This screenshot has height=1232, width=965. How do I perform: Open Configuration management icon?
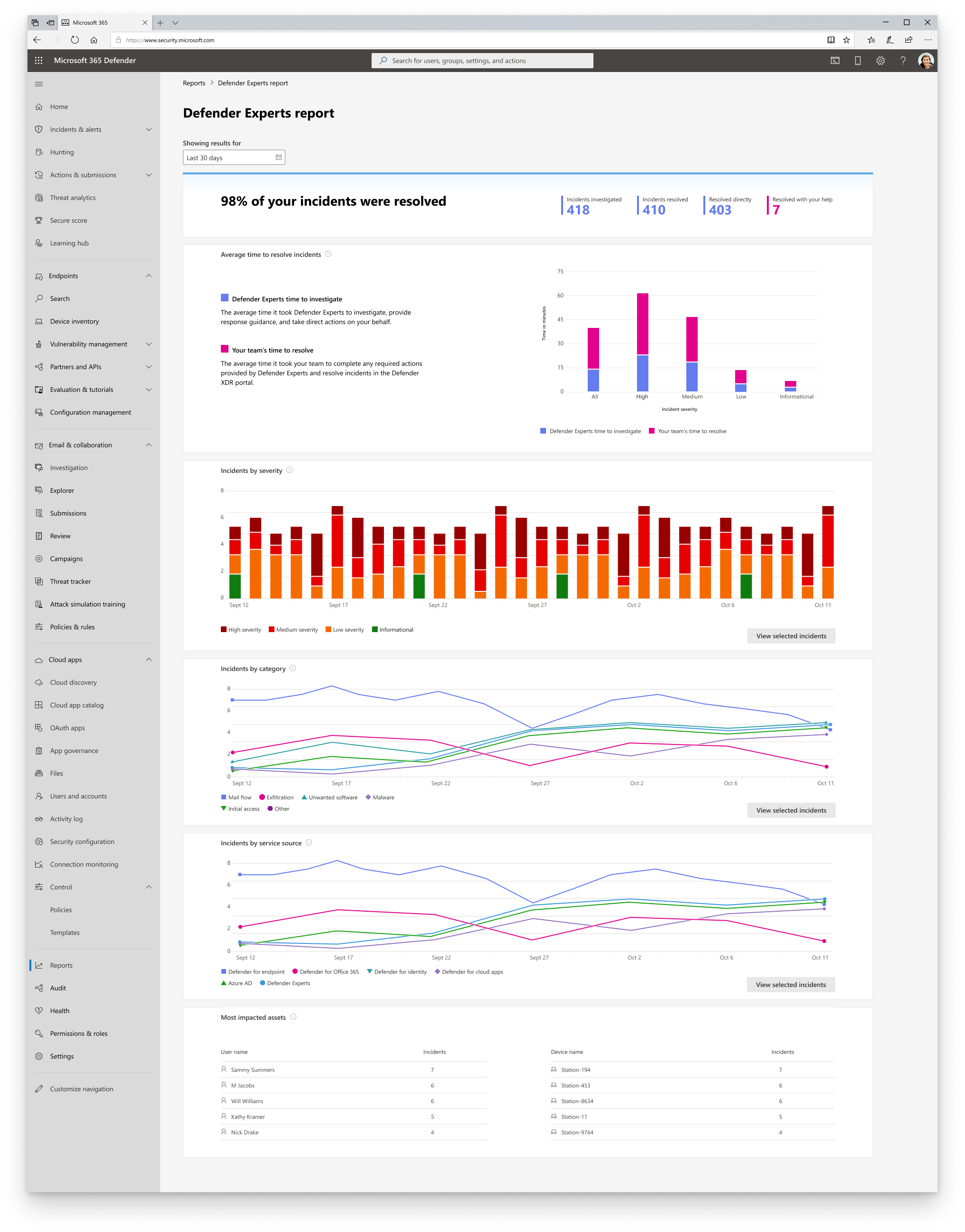click(x=39, y=412)
